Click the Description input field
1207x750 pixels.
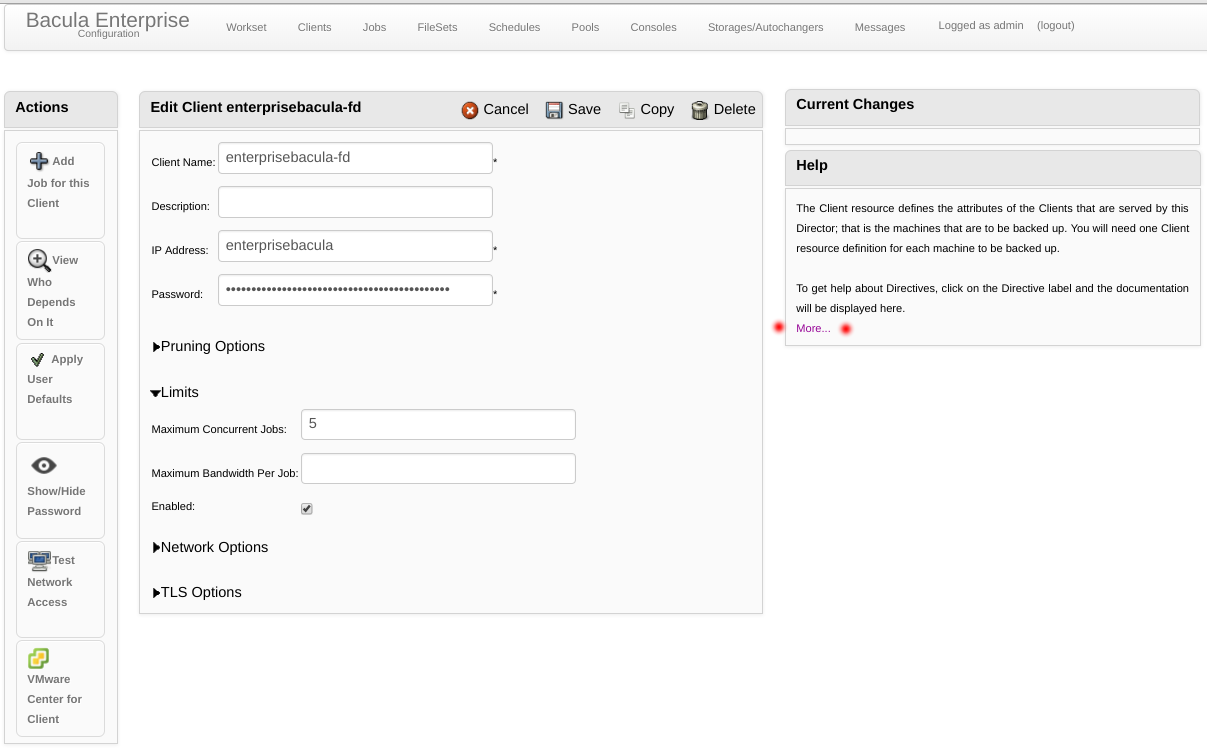click(356, 202)
